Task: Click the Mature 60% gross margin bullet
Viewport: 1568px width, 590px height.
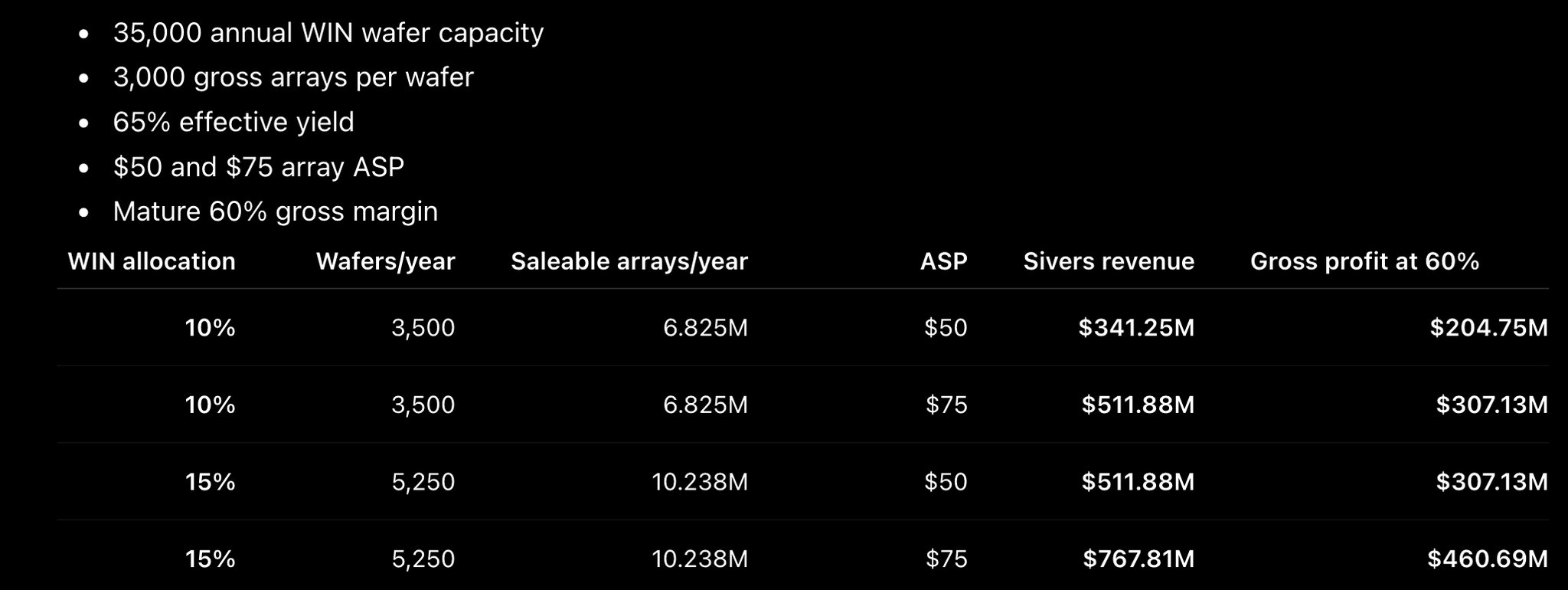Action: (x=275, y=211)
